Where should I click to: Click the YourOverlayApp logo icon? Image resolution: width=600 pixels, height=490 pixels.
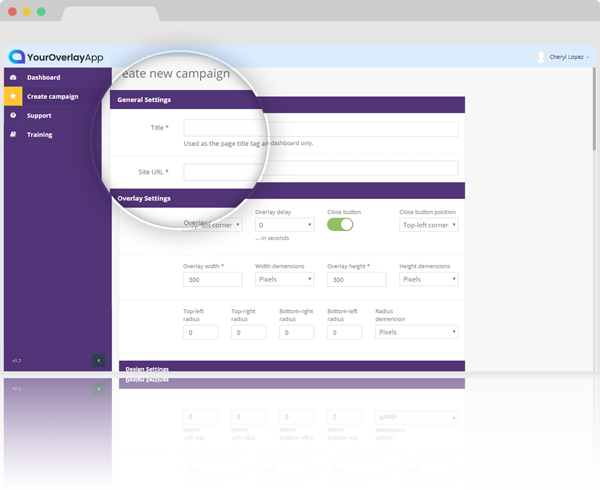pyautogui.click(x=16, y=57)
